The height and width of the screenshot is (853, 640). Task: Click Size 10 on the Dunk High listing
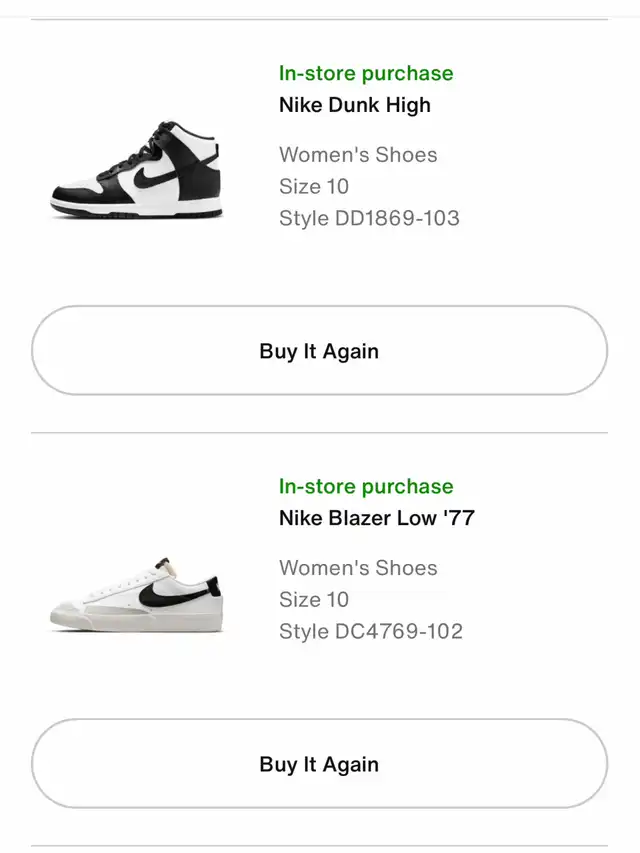314,187
